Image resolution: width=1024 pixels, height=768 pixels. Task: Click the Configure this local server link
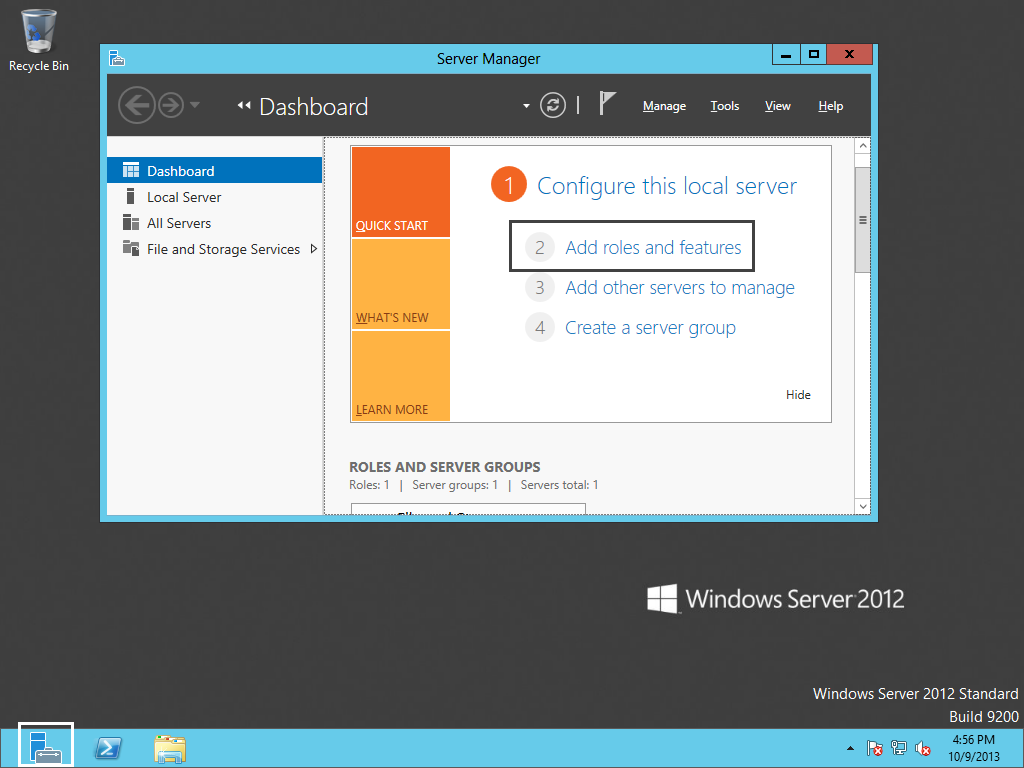pyautogui.click(x=667, y=186)
